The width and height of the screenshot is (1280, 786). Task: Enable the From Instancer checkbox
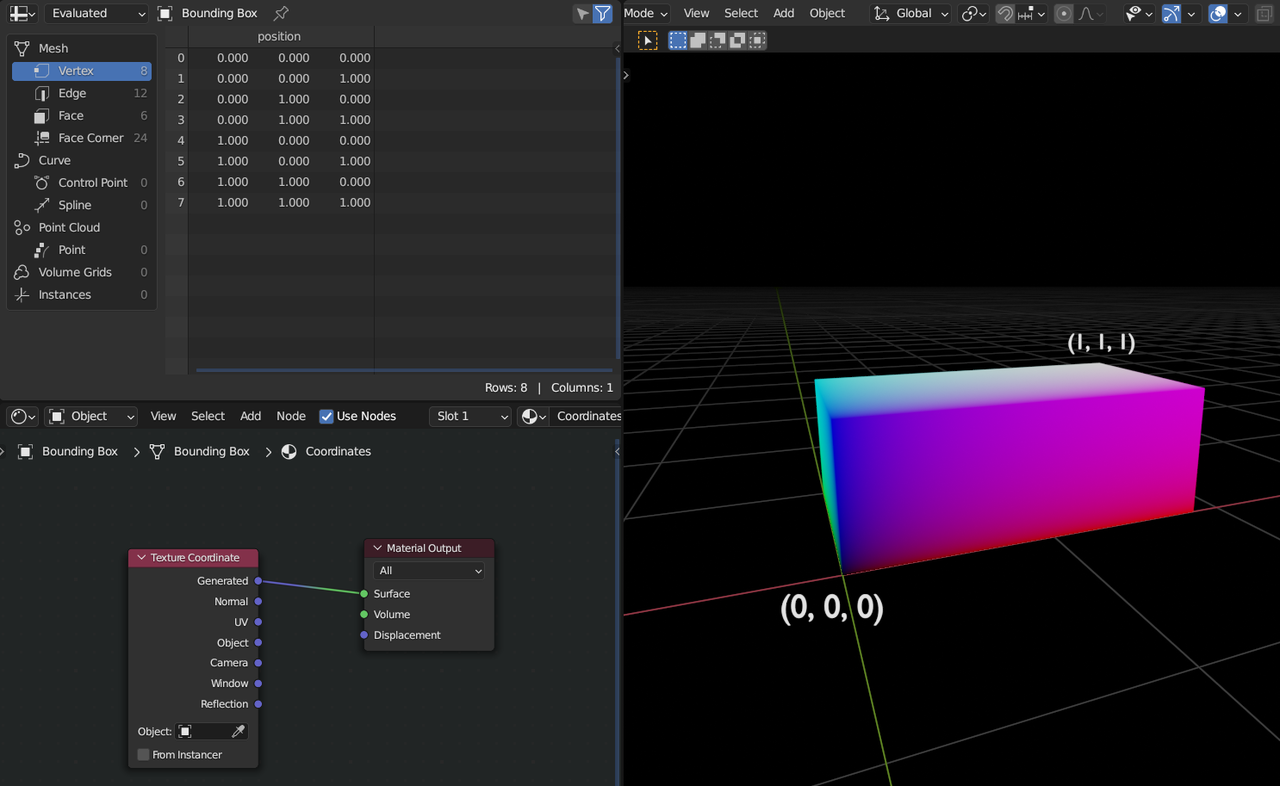pos(144,755)
